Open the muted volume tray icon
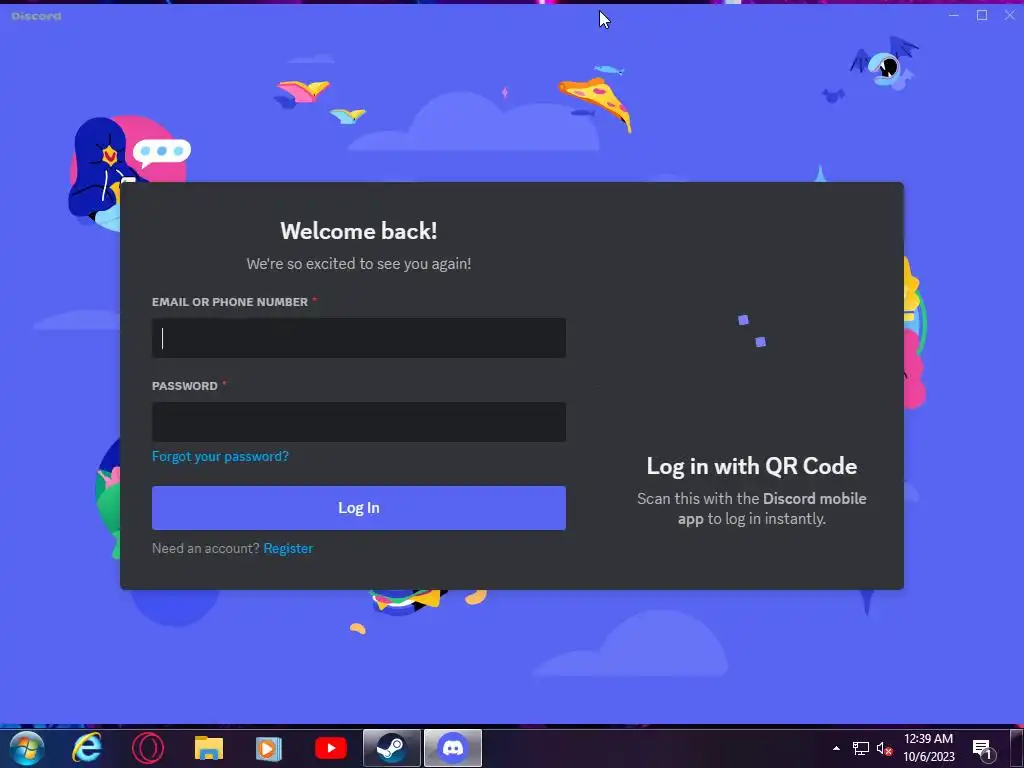 884,748
